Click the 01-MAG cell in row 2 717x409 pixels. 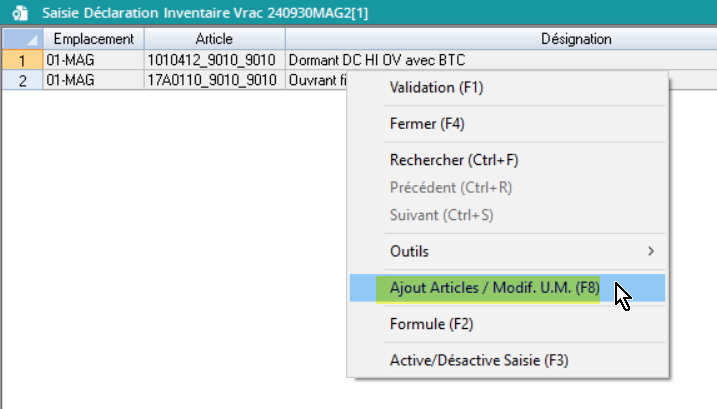point(93,79)
